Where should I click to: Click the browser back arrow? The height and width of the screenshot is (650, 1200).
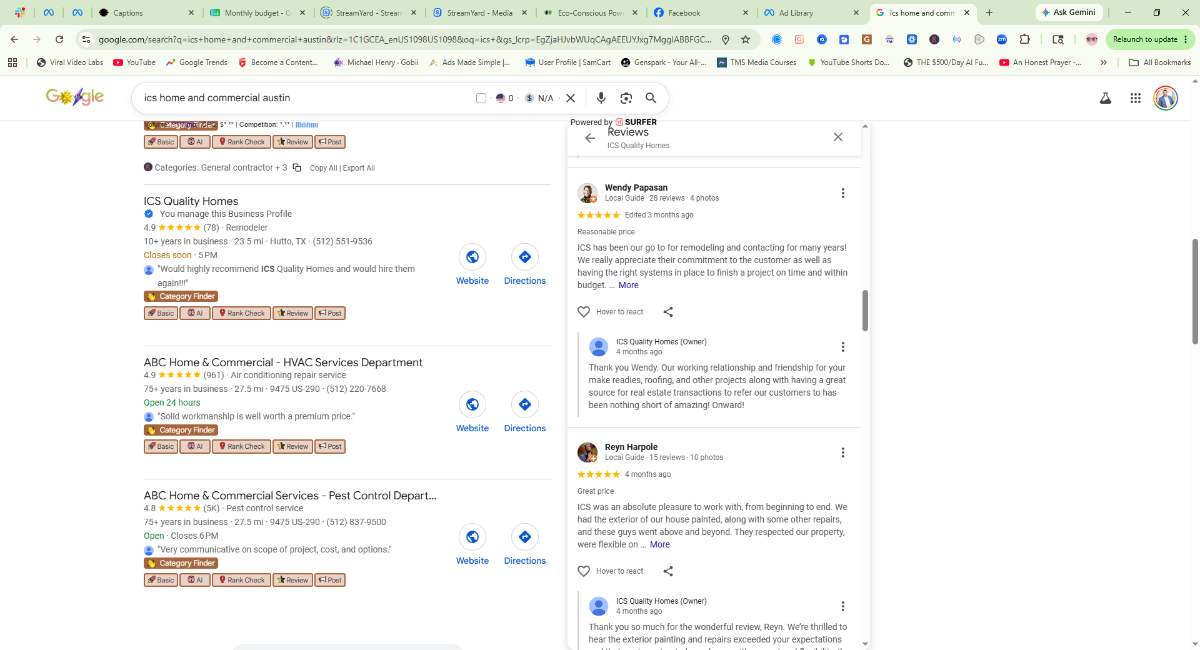tap(14, 39)
